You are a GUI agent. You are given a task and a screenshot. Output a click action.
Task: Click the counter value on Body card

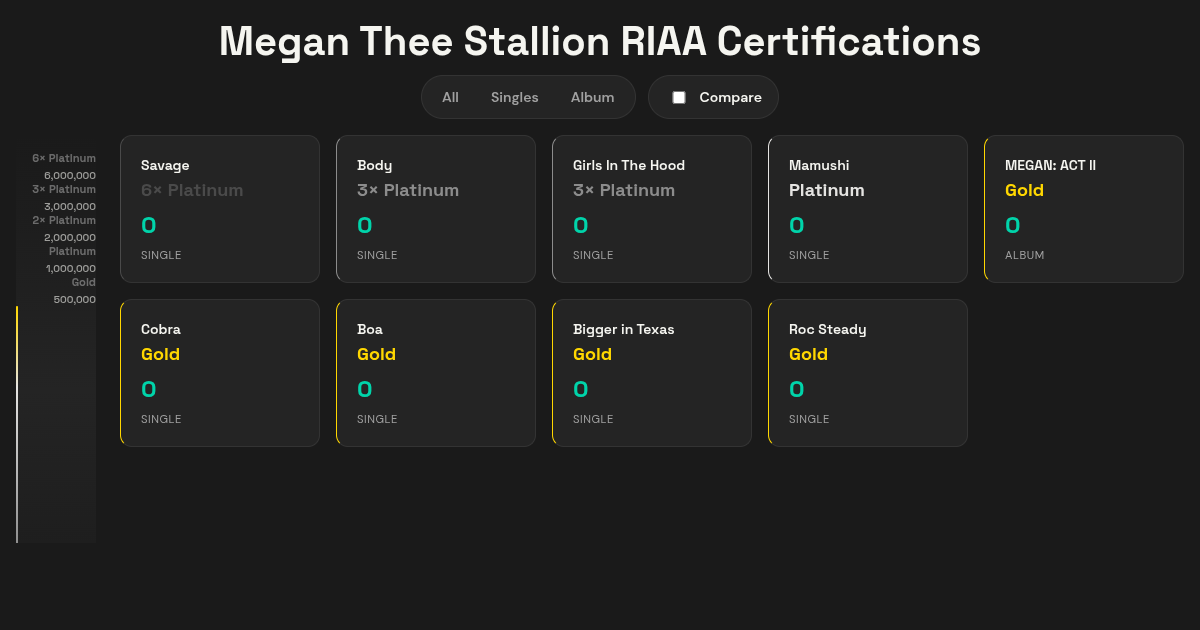point(365,225)
